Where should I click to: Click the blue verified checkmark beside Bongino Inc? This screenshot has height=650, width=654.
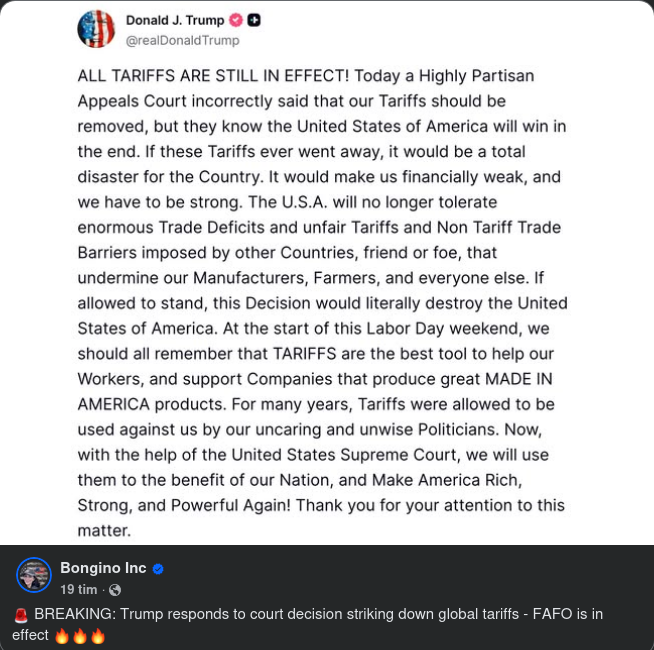point(158,569)
